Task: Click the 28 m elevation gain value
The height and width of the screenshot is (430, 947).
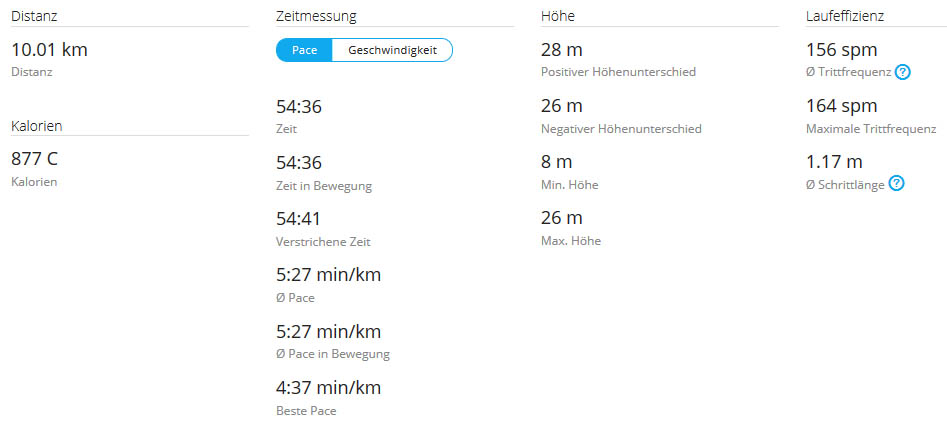Action: click(x=561, y=50)
